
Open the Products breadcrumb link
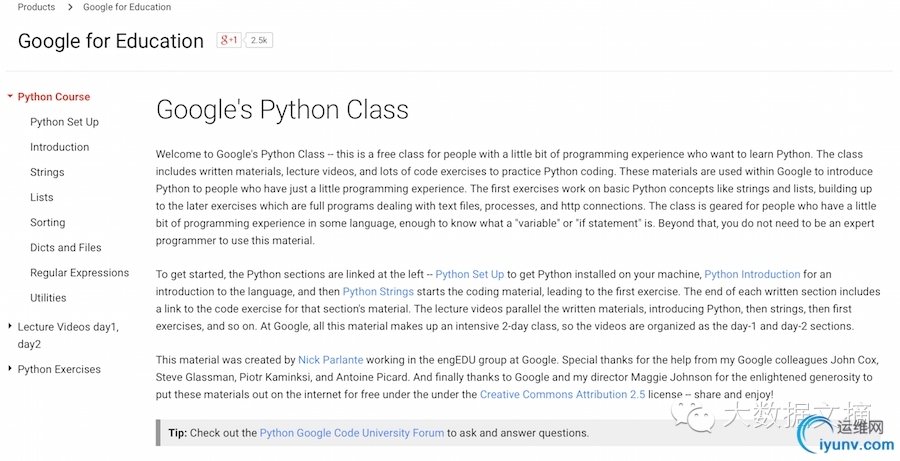click(x=36, y=7)
